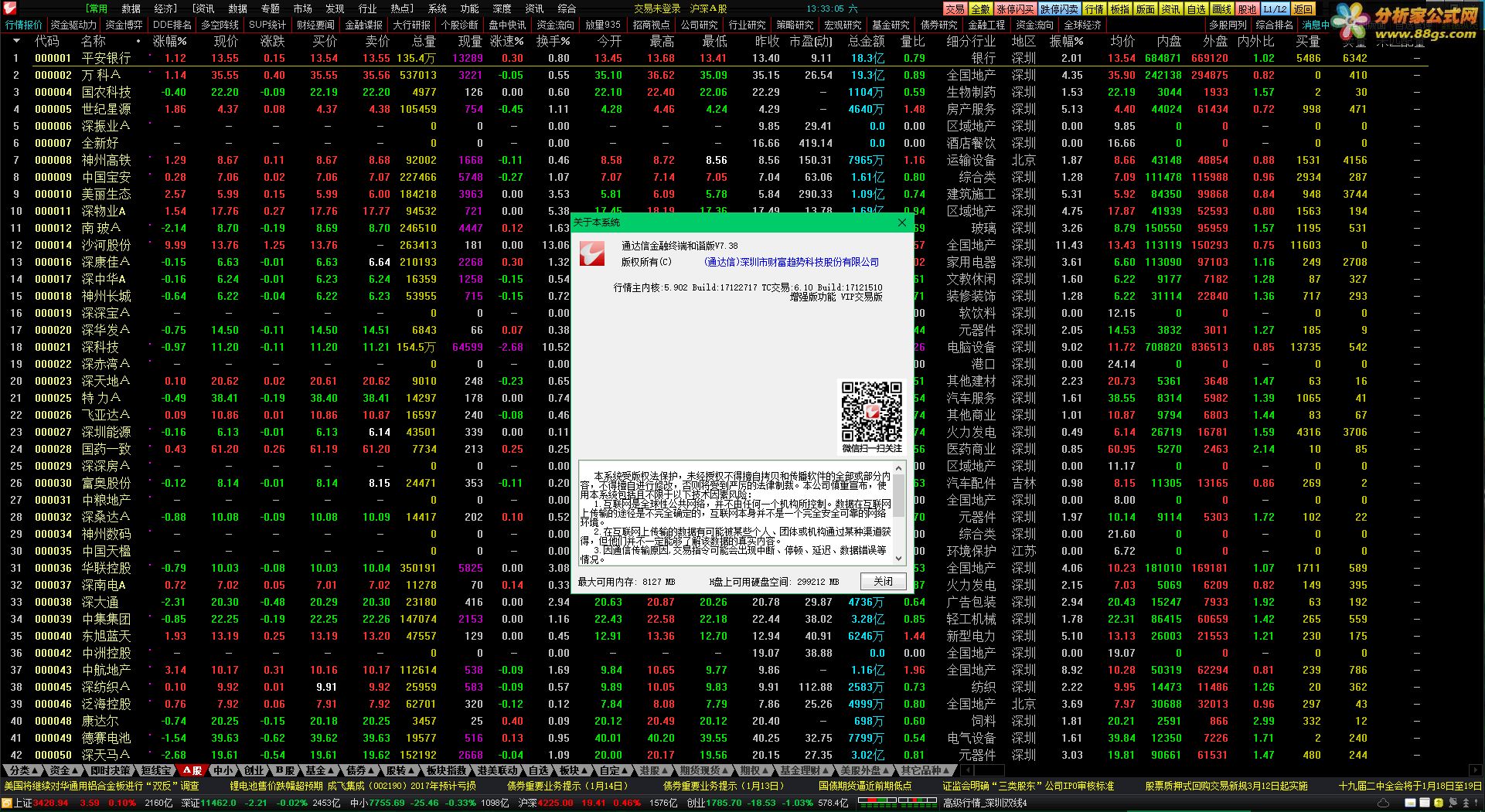Open the 综合 menu

(567, 8)
